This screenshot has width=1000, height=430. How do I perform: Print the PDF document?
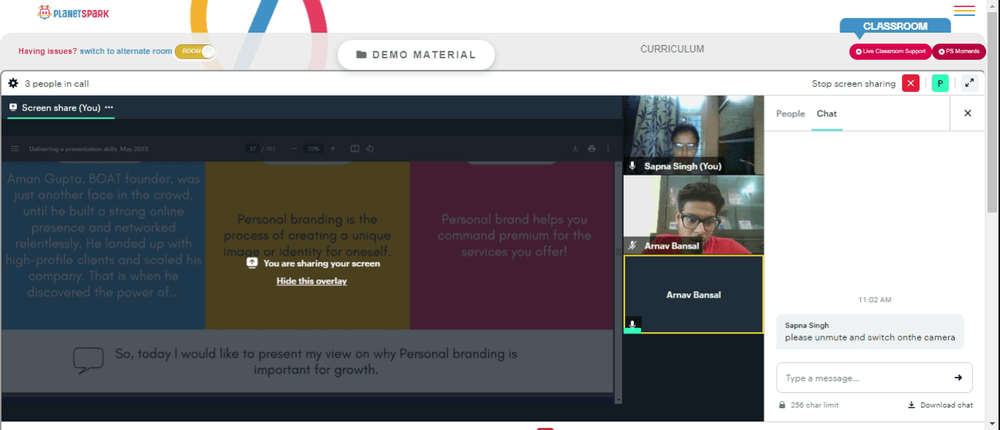click(x=591, y=149)
